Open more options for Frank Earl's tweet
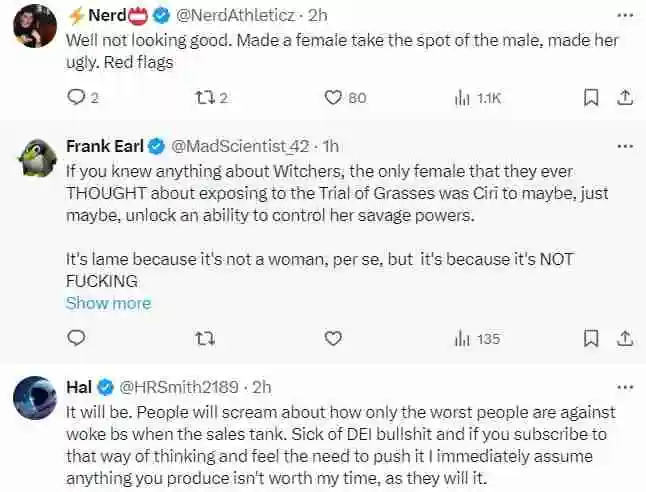 [625, 146]
